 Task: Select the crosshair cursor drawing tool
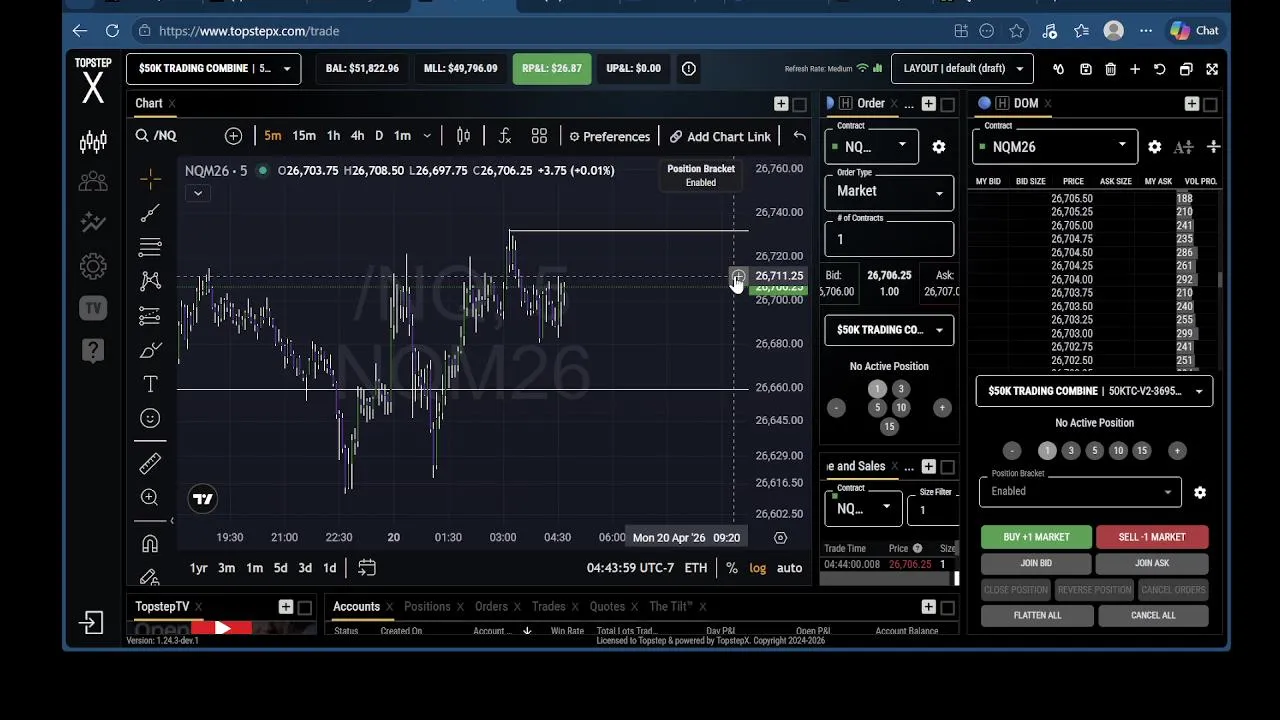pos(150,179)
